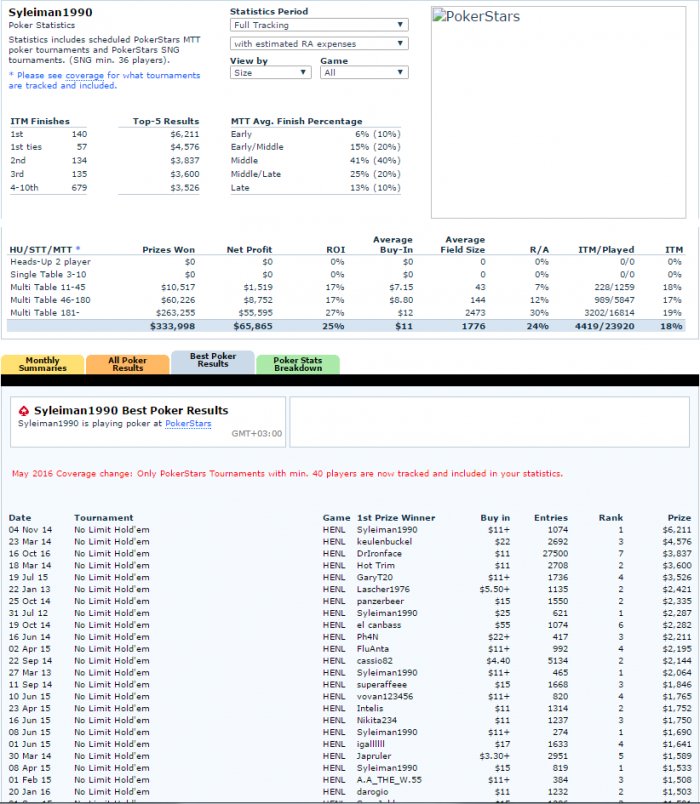This screenshot has height=804, width=700.
Task: Click the Multi Table 181- row label
Action: [x=45, y=313]
